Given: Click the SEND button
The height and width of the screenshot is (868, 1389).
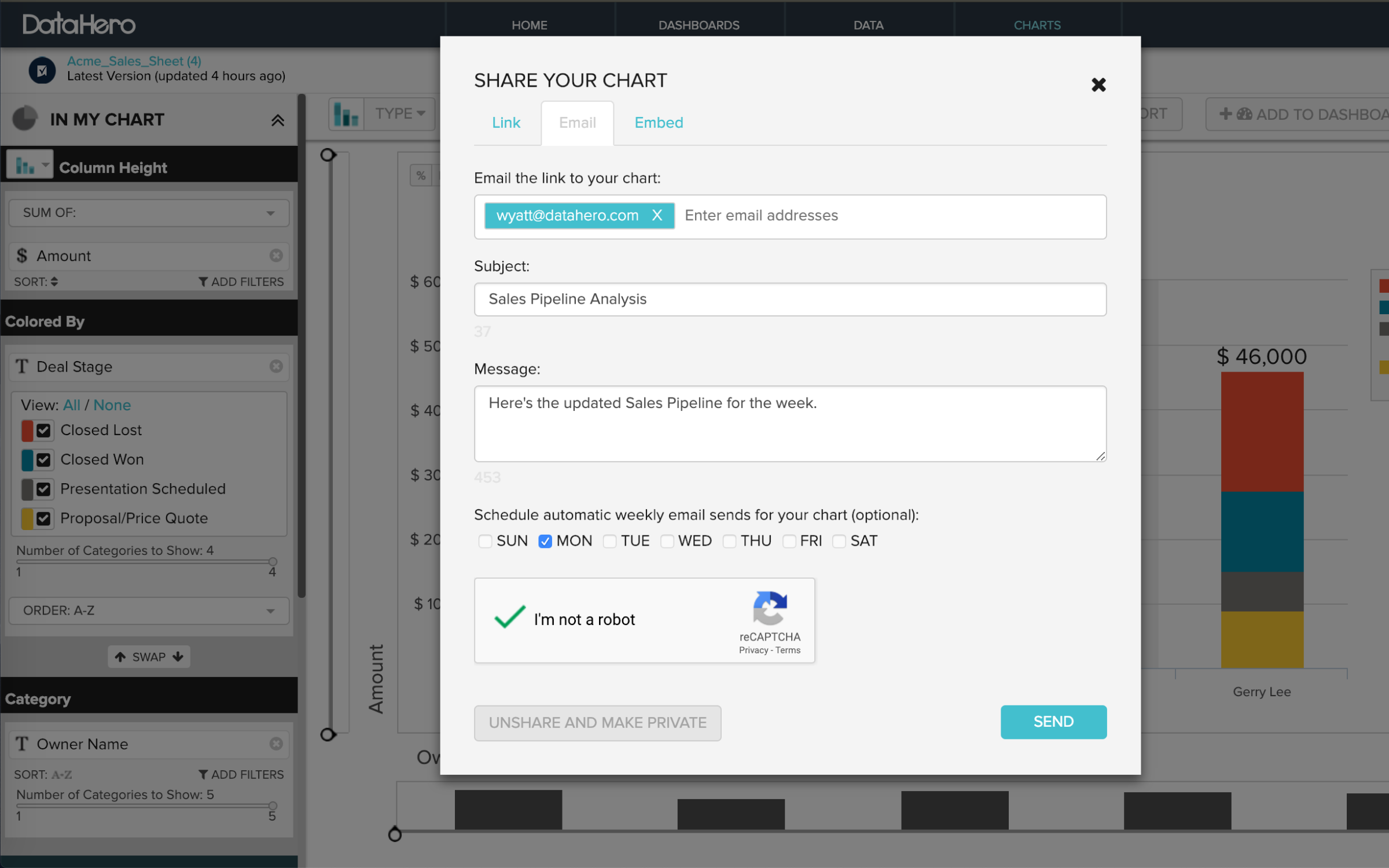Looking at the screenshot, I should (x=1053, y=722).
